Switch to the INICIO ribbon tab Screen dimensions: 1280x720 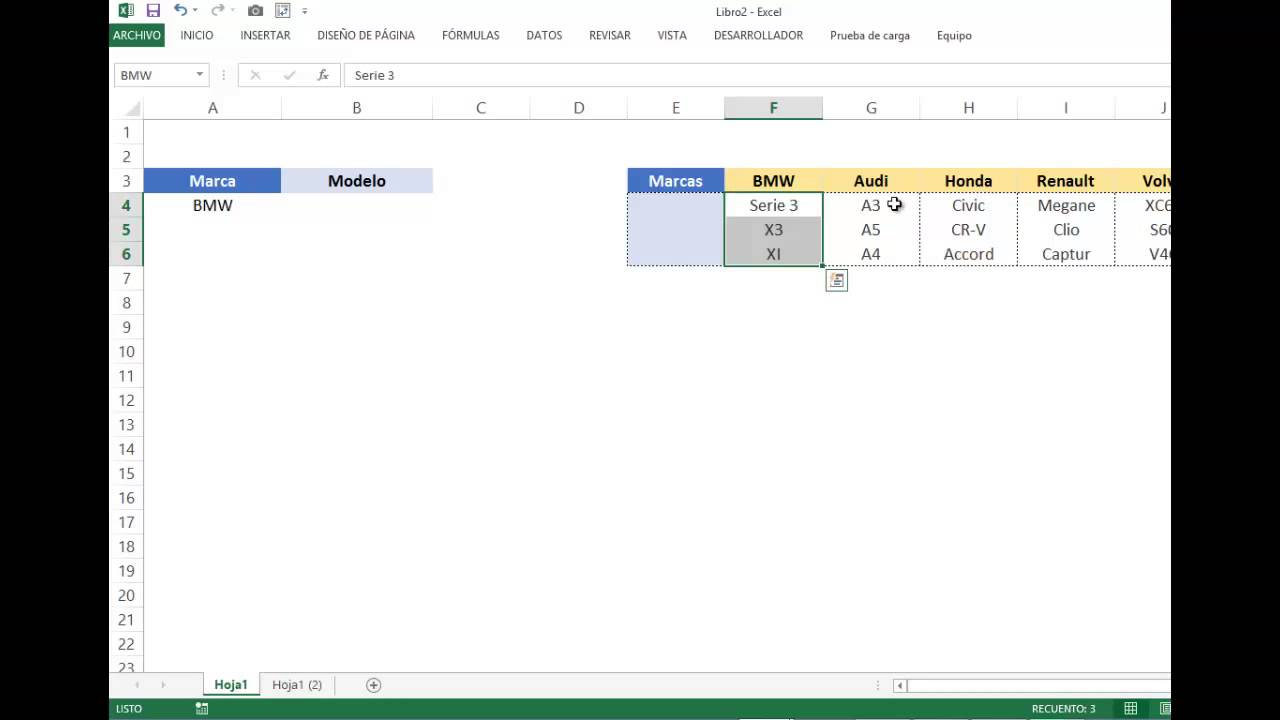point(197,35)
